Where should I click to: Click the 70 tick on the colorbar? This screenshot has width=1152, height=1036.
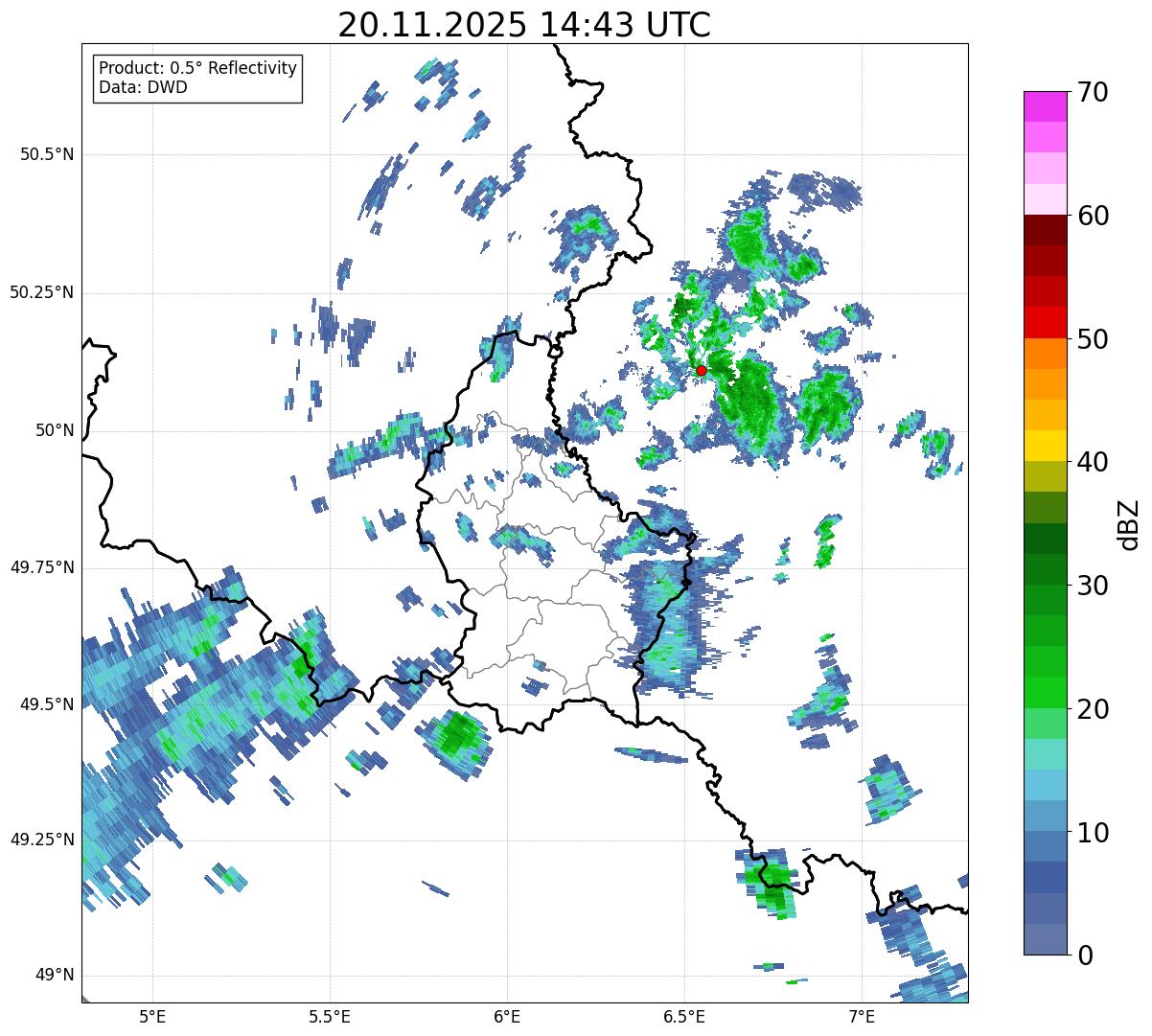tap(1091, 92)
